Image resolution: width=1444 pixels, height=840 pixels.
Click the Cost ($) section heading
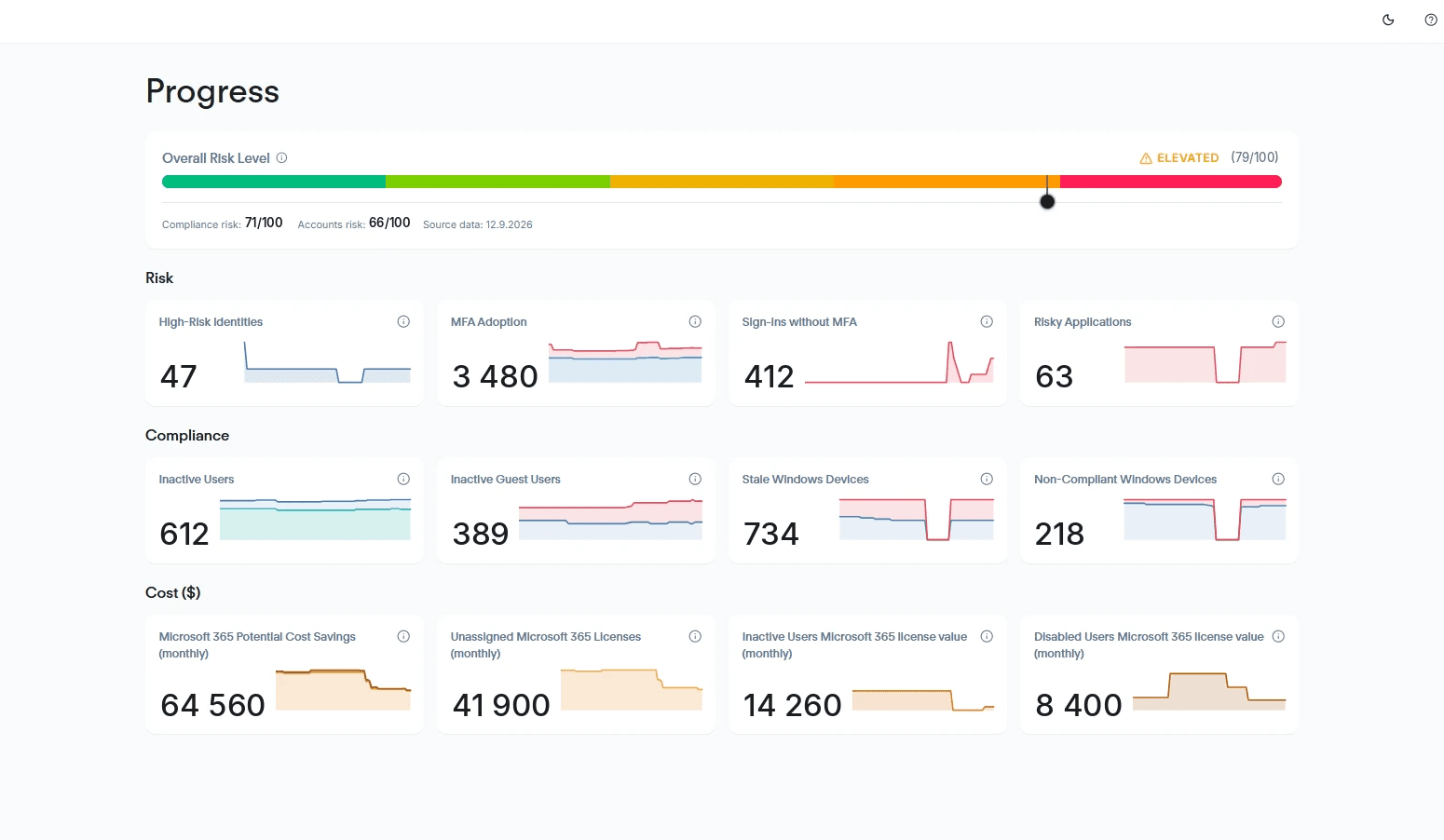(x=173, y=592)
